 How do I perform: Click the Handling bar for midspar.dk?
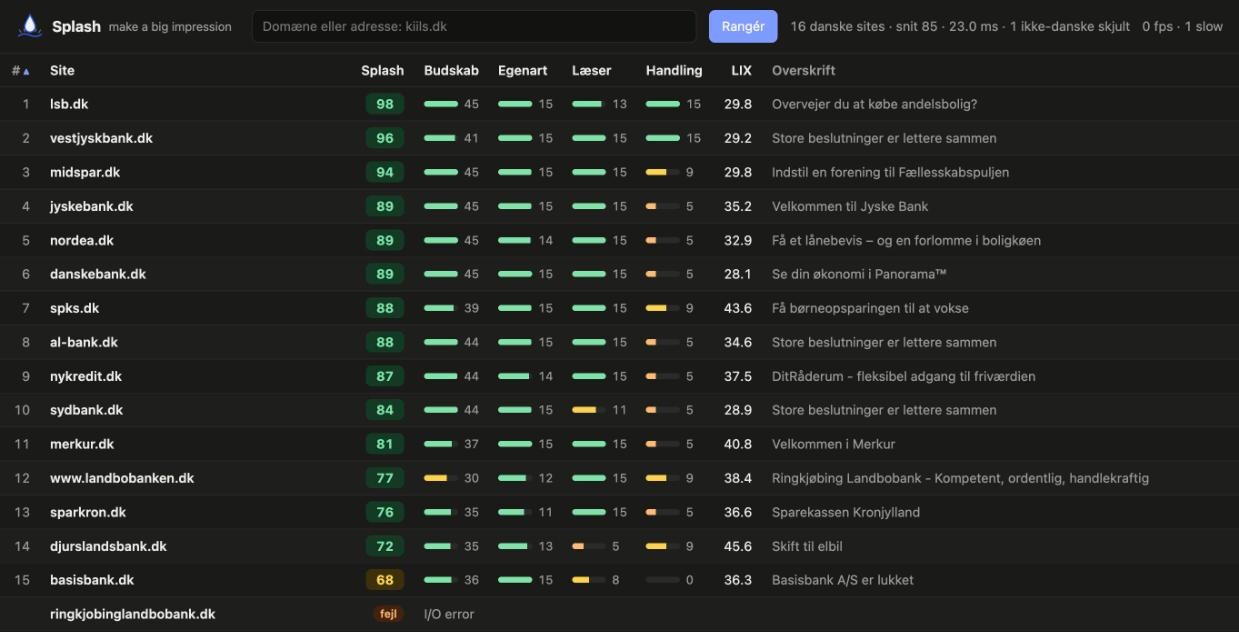[x=663, y=172]
